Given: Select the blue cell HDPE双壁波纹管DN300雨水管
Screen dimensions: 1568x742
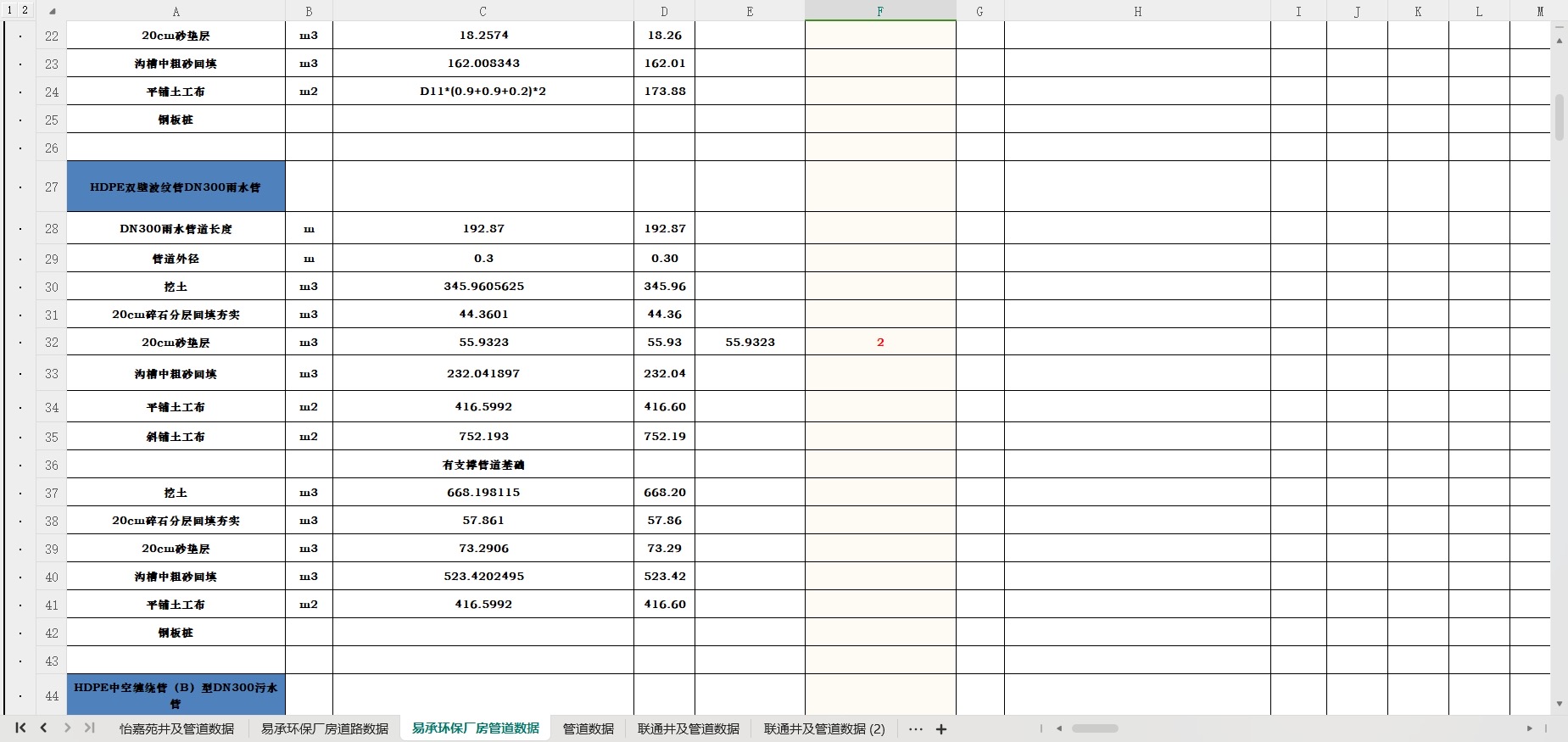Looking at the screenshot, I should tap(176, 187).
